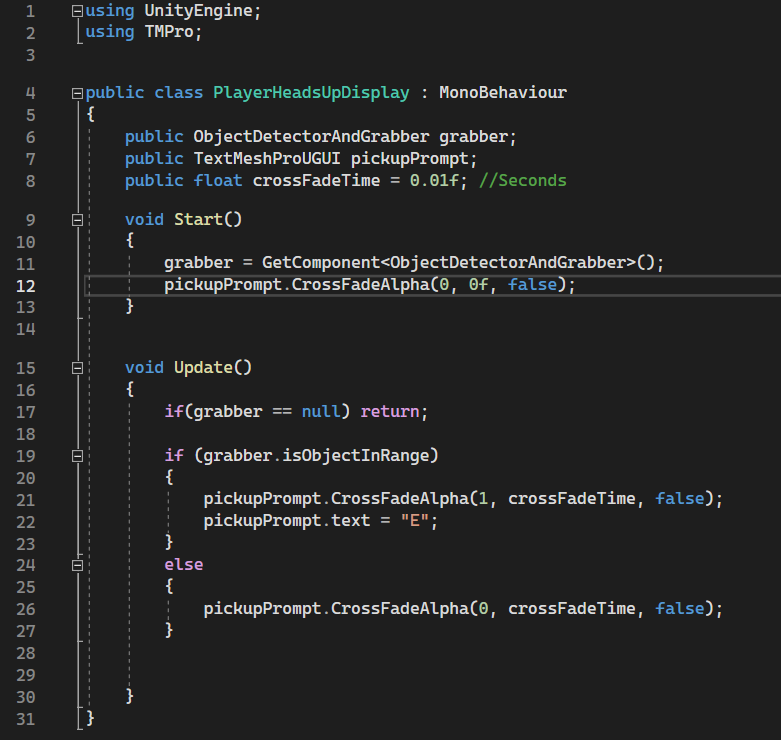781x740 pixels.
Task: Click on the UnityEngine namespace text
Action: (x=198, y=10)
